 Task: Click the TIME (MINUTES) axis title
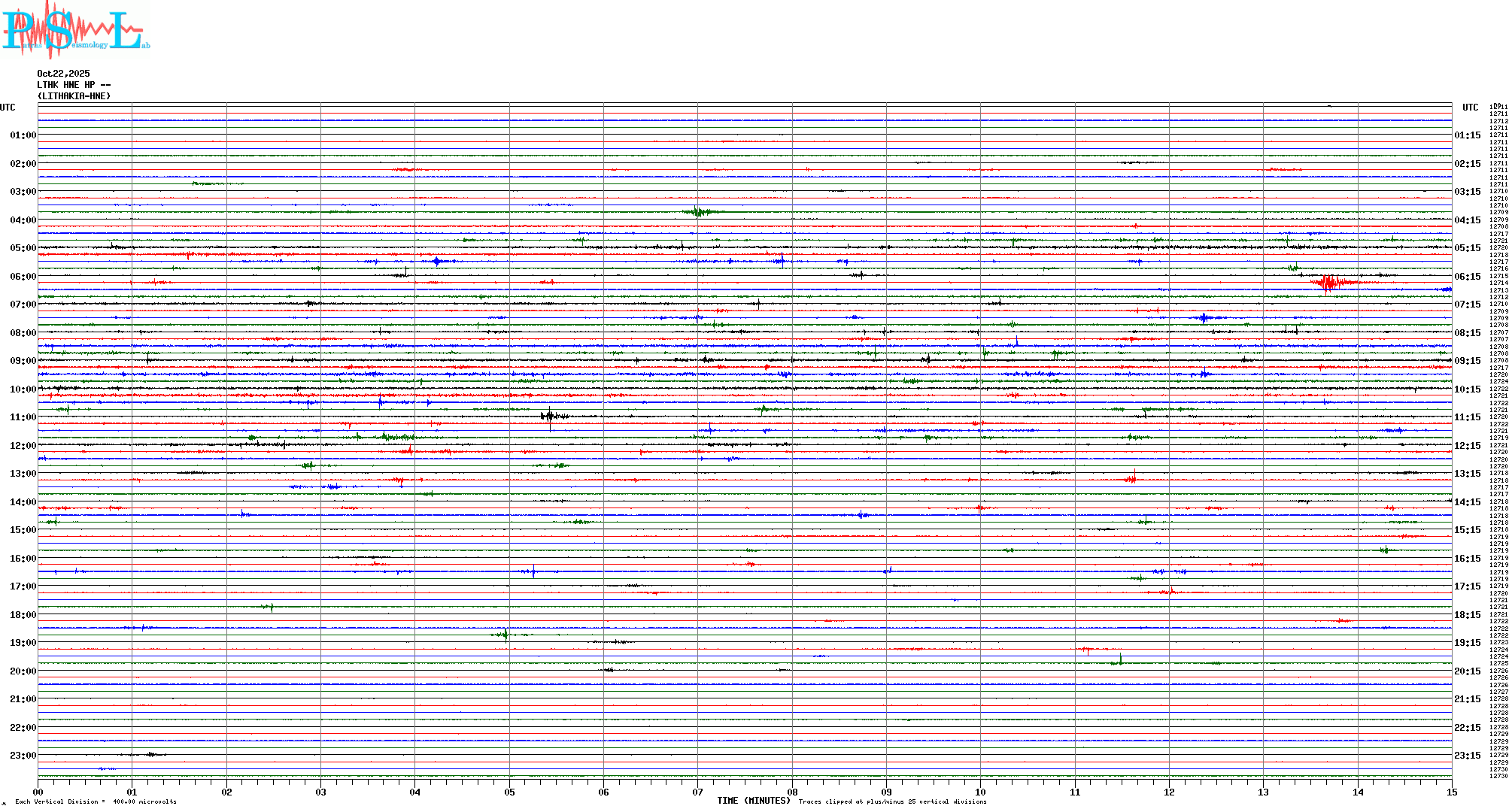tap(753, 801)
